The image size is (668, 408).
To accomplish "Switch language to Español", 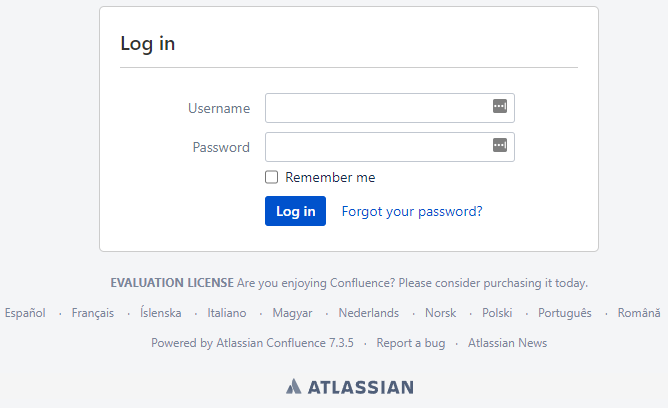I will click(25, 313).
